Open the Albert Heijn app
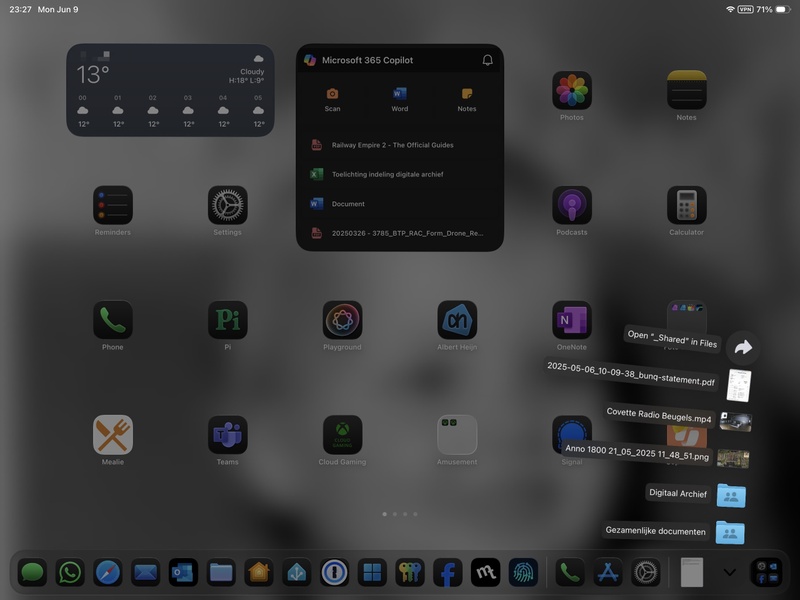Screen dimensions: 800x600 (457, 320)
